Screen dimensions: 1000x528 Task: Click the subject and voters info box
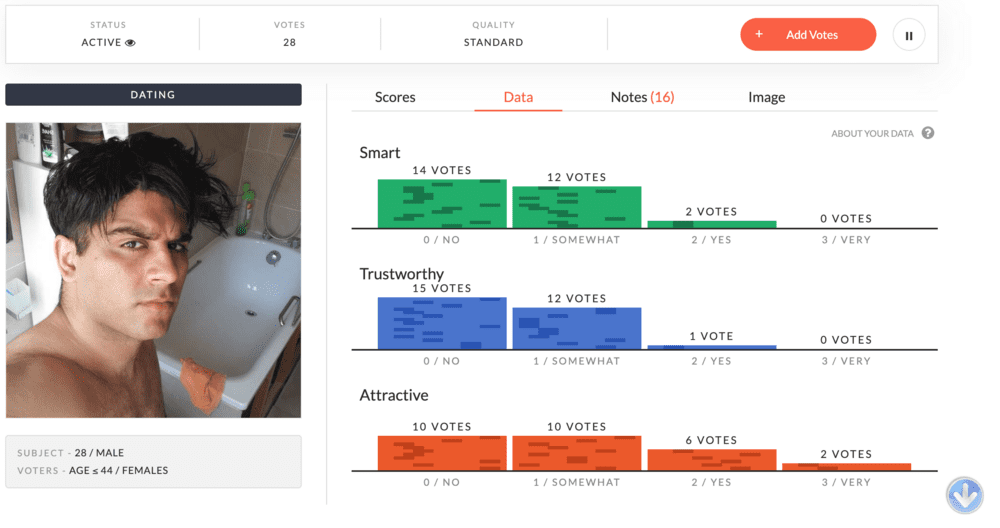click(x=153, y=462)
